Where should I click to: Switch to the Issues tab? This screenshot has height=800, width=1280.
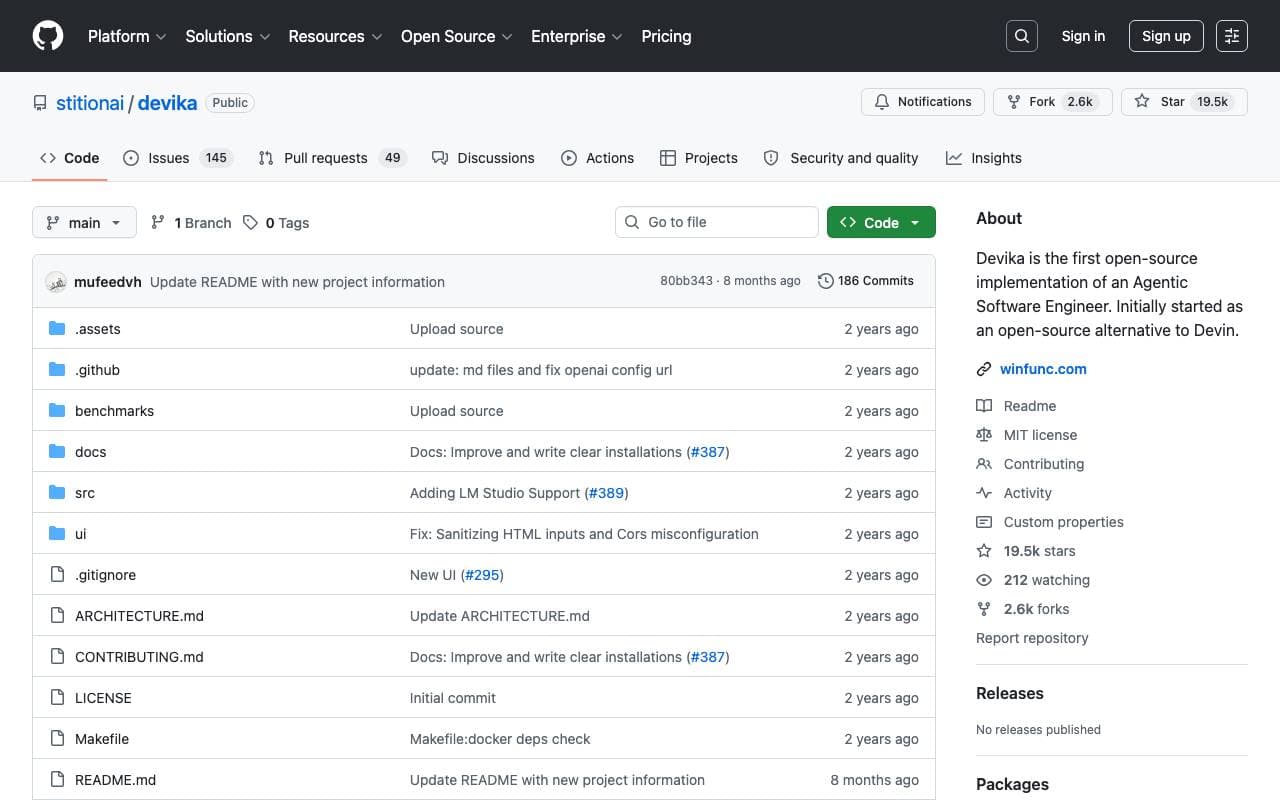coord(177,158)
